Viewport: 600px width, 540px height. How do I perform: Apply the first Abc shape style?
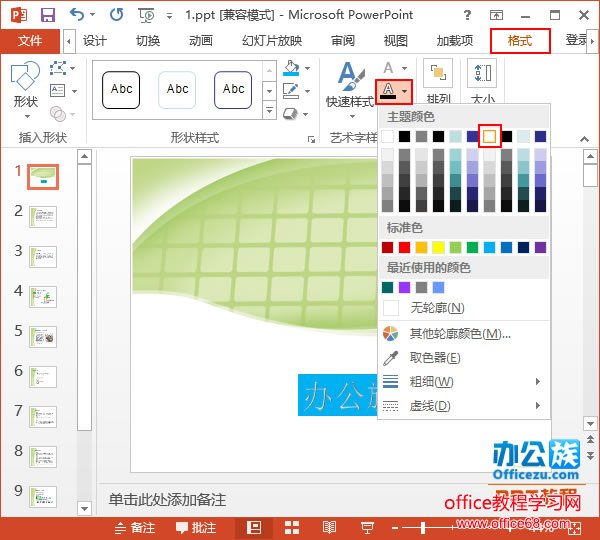click(x=122, y=90)
